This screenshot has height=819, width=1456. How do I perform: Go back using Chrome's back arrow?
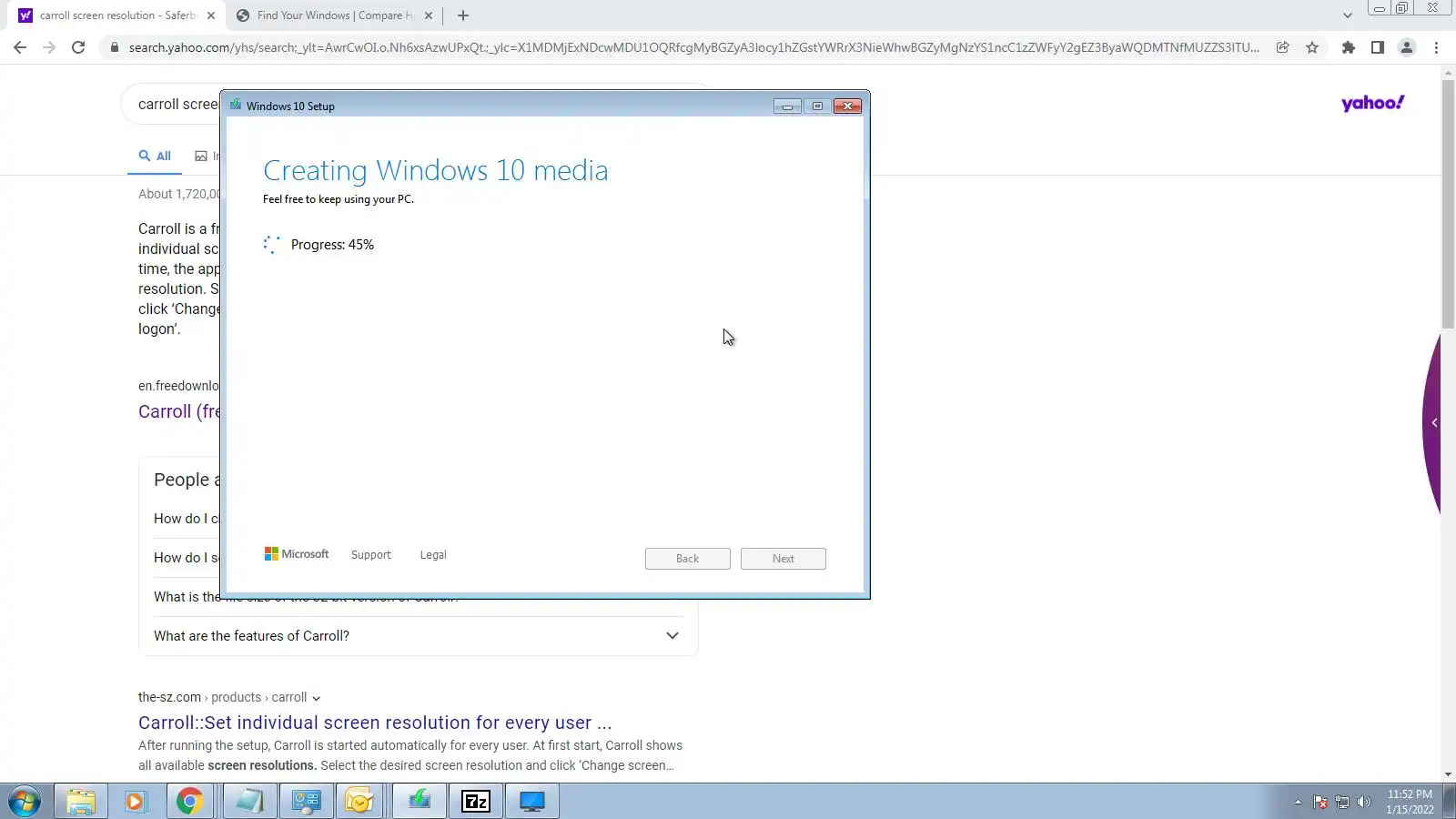(x=20, y=47)
